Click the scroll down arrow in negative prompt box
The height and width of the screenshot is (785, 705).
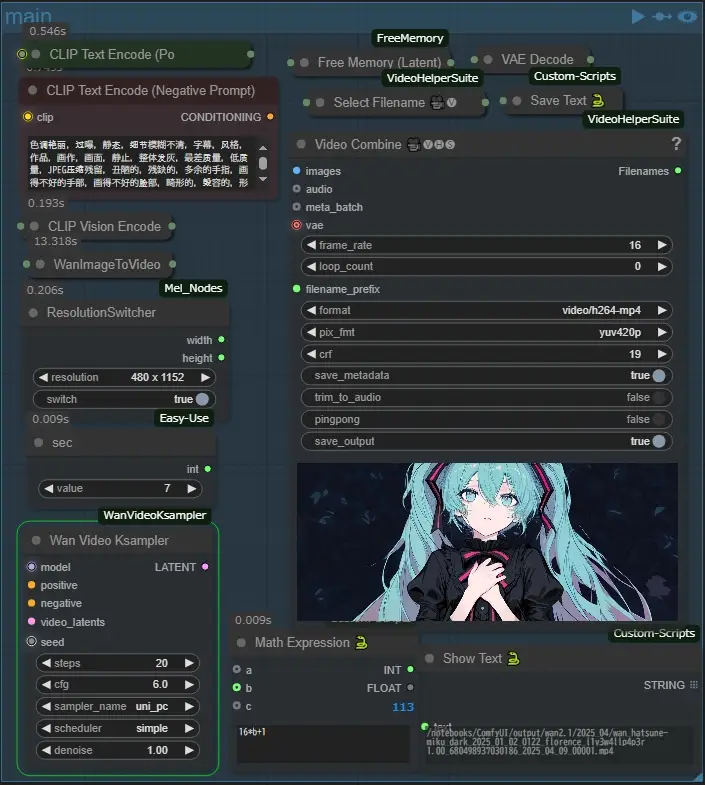pyautogui.click(x=263, y=179)
